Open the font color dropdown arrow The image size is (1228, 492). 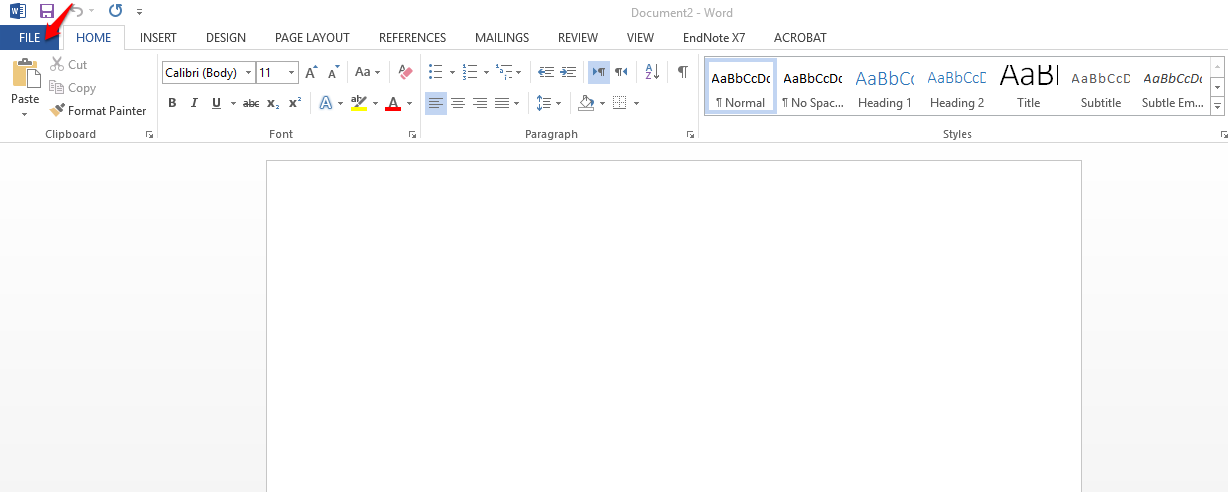coord(409,103)
